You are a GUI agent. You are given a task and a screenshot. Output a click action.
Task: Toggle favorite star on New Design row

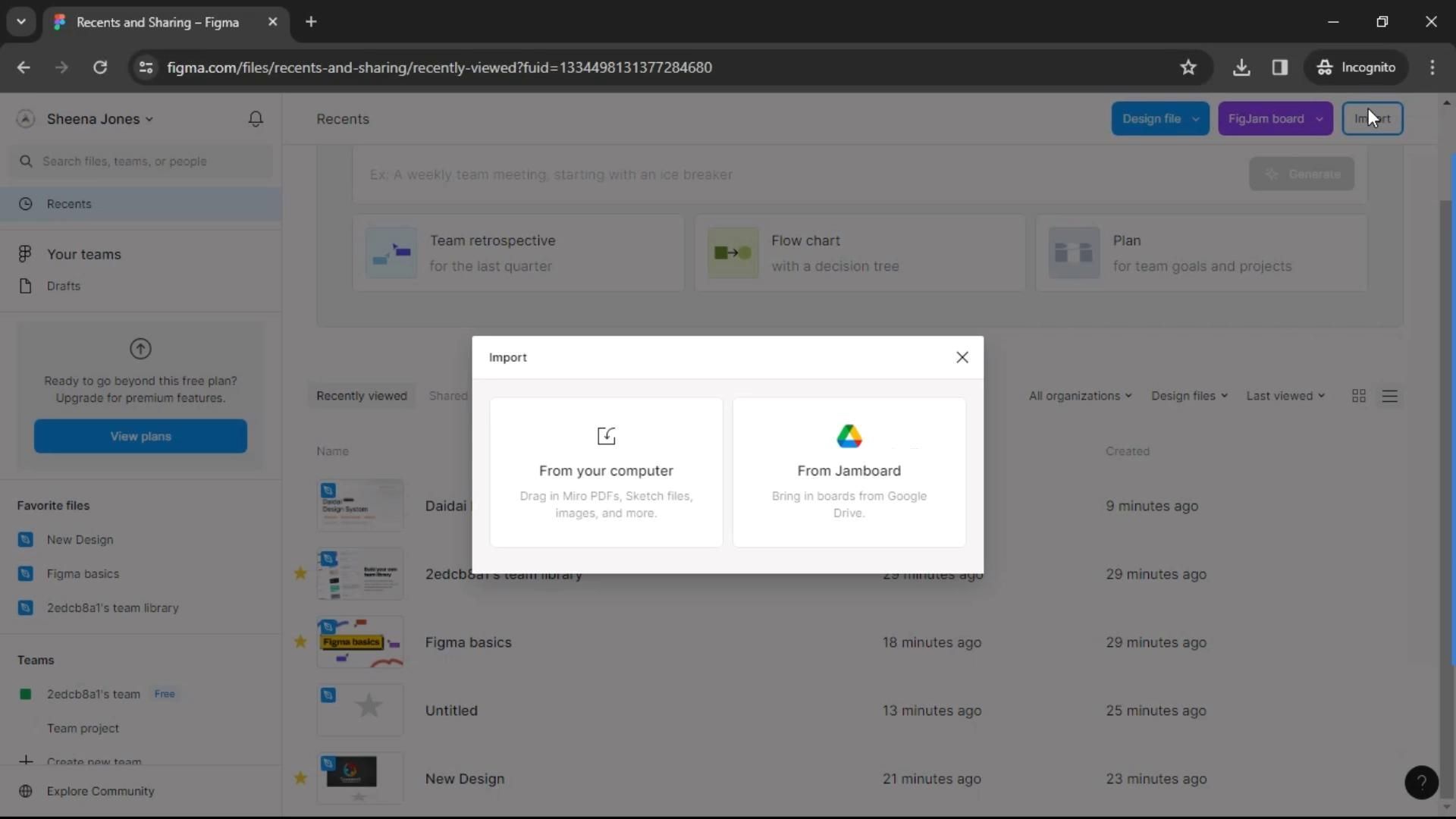[x=300, y=778]
